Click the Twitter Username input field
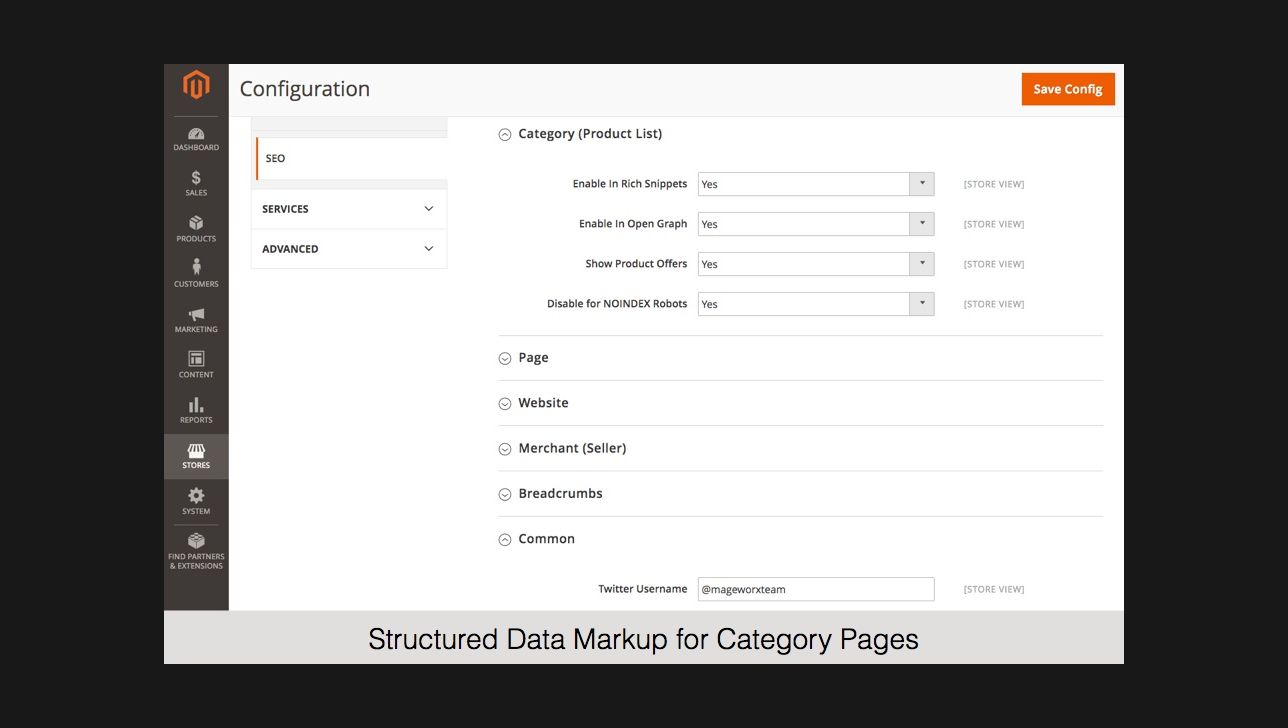The image size is (1288, 728). pos(815,589)
